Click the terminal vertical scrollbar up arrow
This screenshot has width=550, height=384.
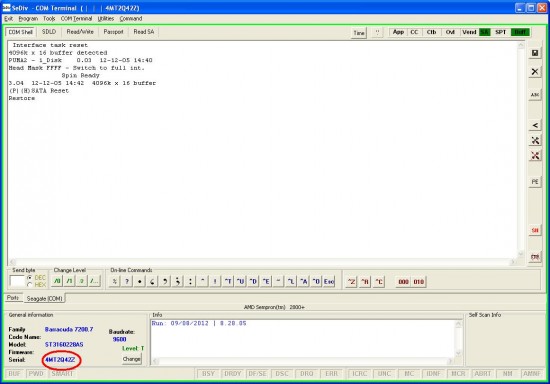(x=521, y=45)
